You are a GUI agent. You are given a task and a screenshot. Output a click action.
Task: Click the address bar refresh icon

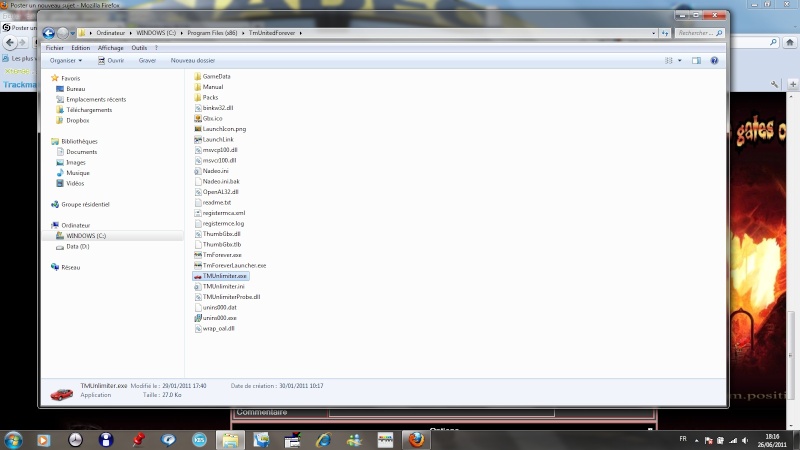click(x=665, y=33)
